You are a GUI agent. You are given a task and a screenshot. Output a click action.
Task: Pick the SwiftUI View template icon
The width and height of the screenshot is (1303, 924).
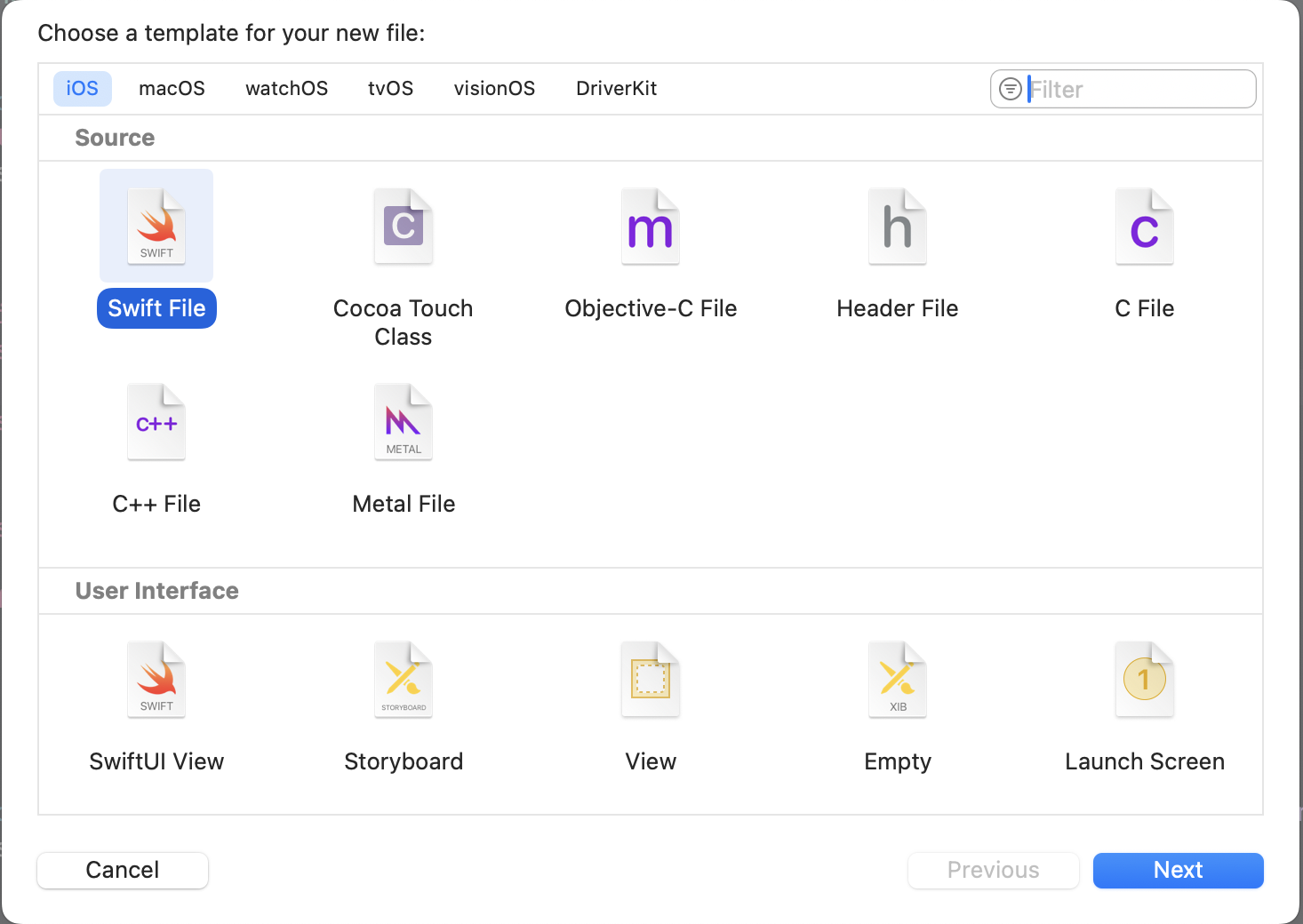click(156, 680)
